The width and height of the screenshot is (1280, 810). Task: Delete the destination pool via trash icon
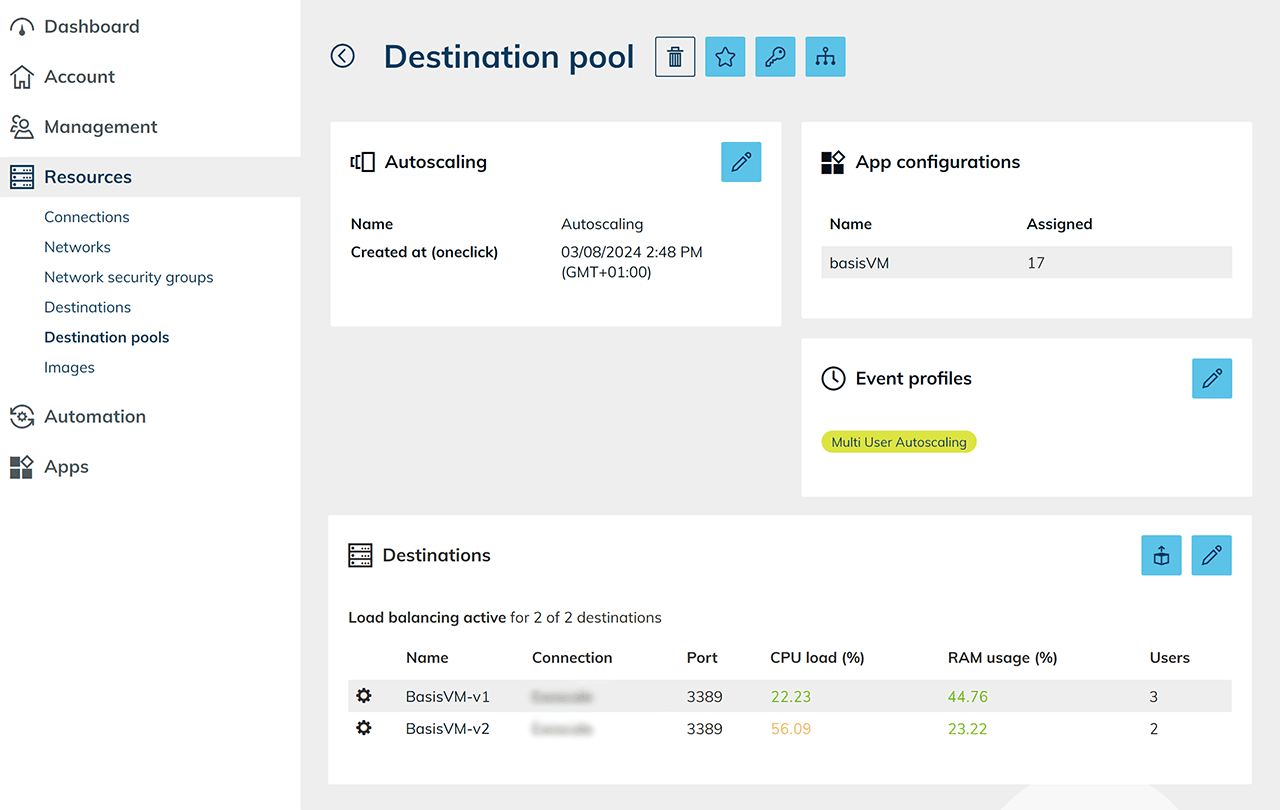pos(675,57)
